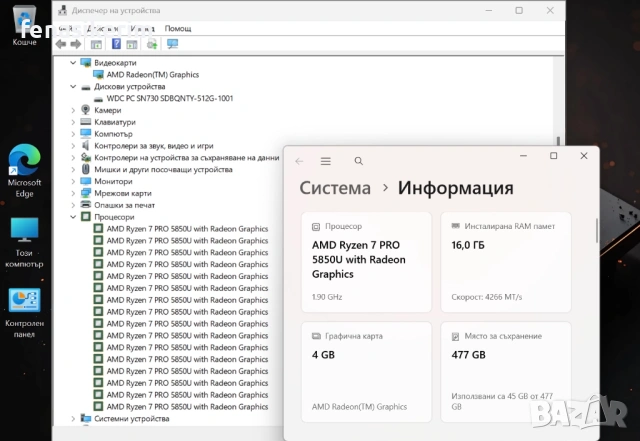Open the Процесор info card
The image size is (640, 441).
(367, 262)
